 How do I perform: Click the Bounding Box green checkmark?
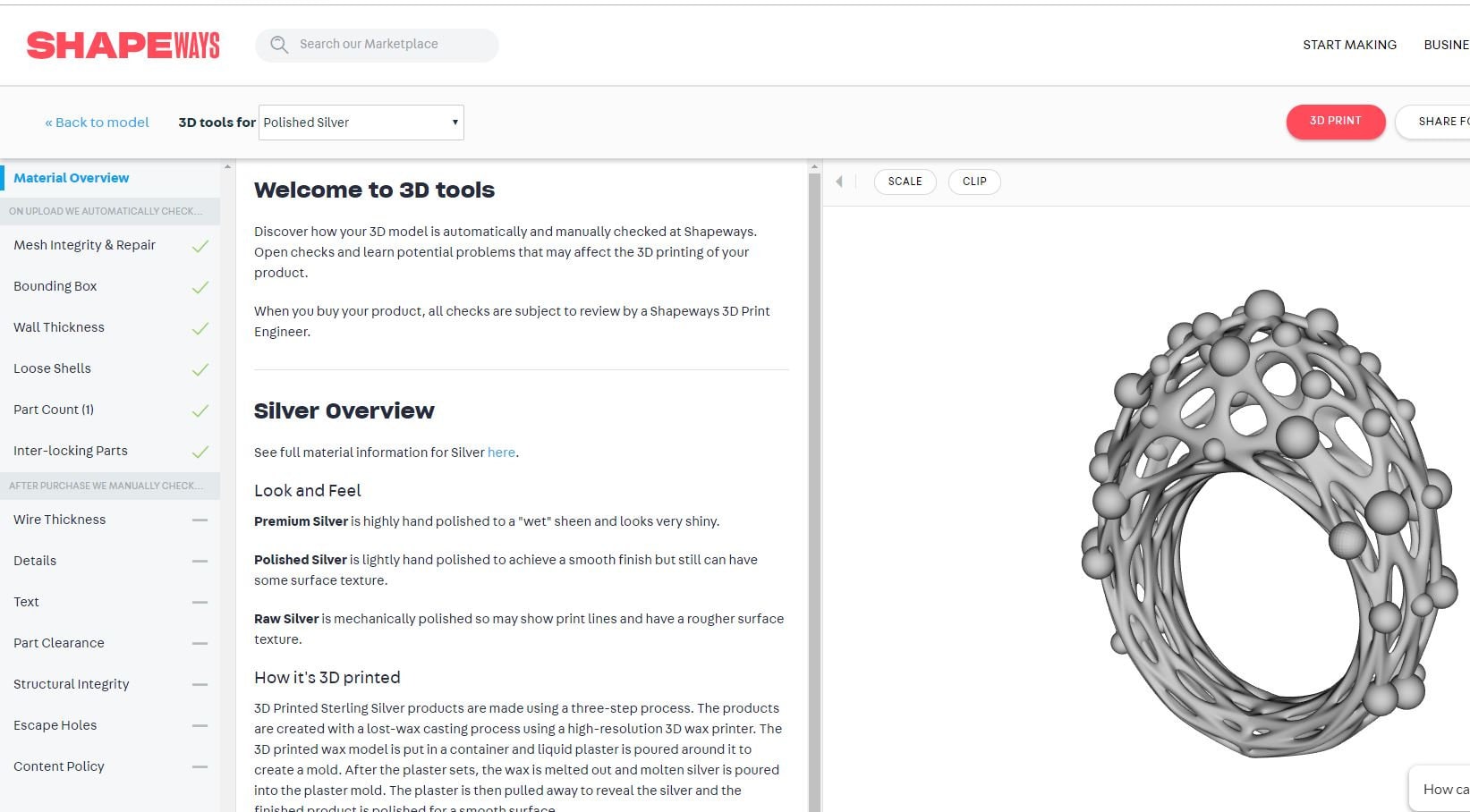200,287
